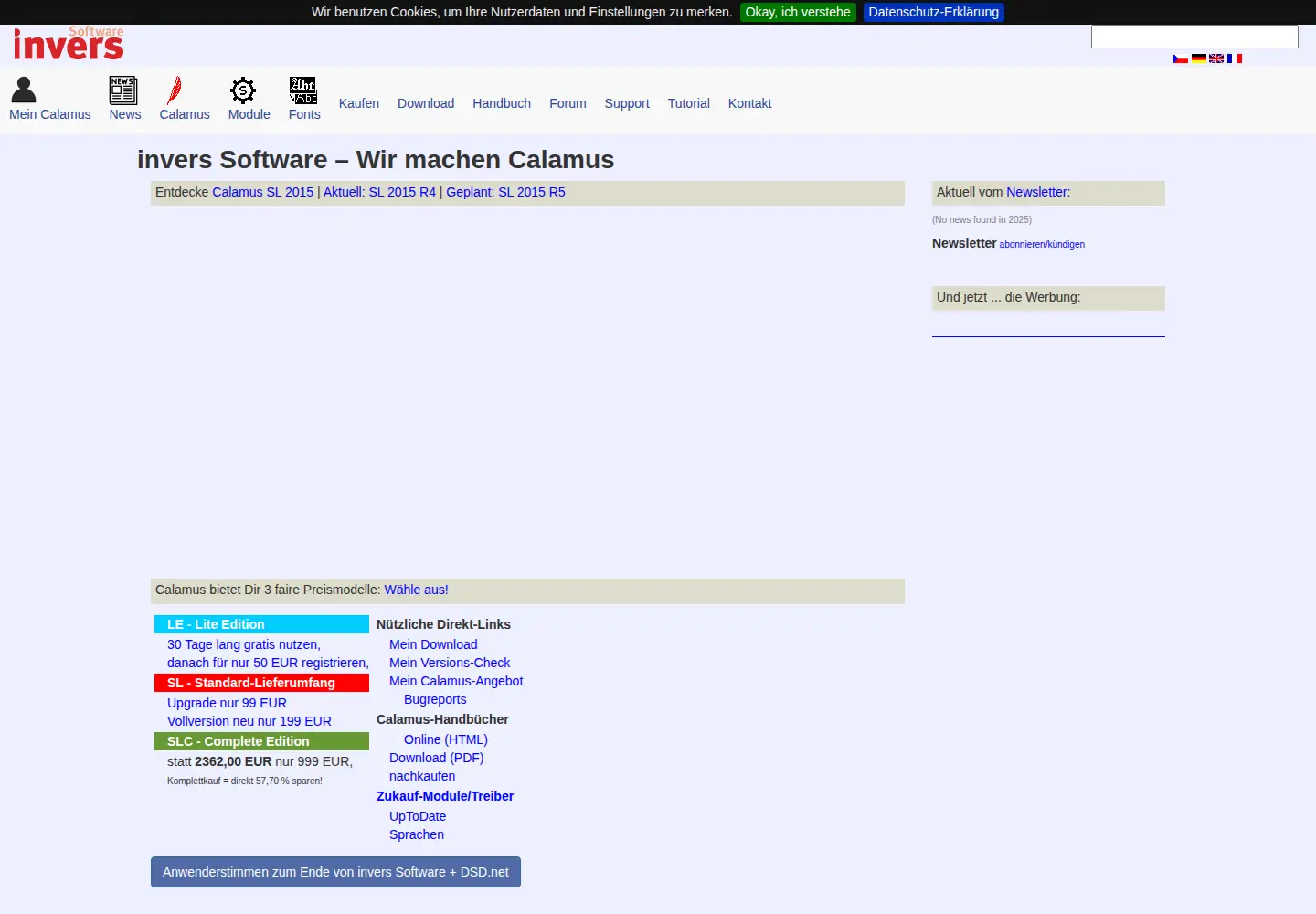
Task: Follow the UpToDate link
Action: click(418, 816)
